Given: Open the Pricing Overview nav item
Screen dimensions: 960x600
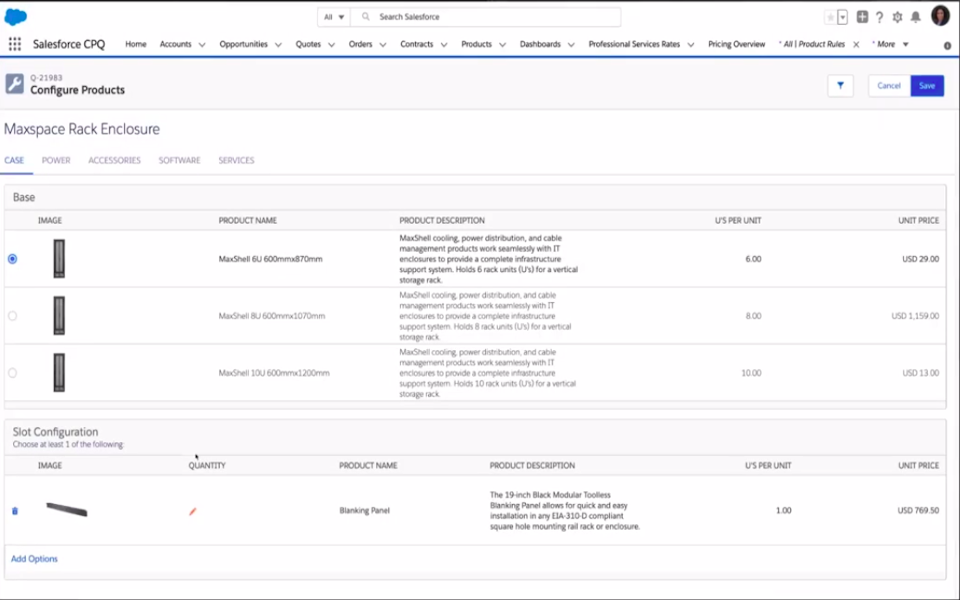Looking at the screenshot, I should coord(737,44).
